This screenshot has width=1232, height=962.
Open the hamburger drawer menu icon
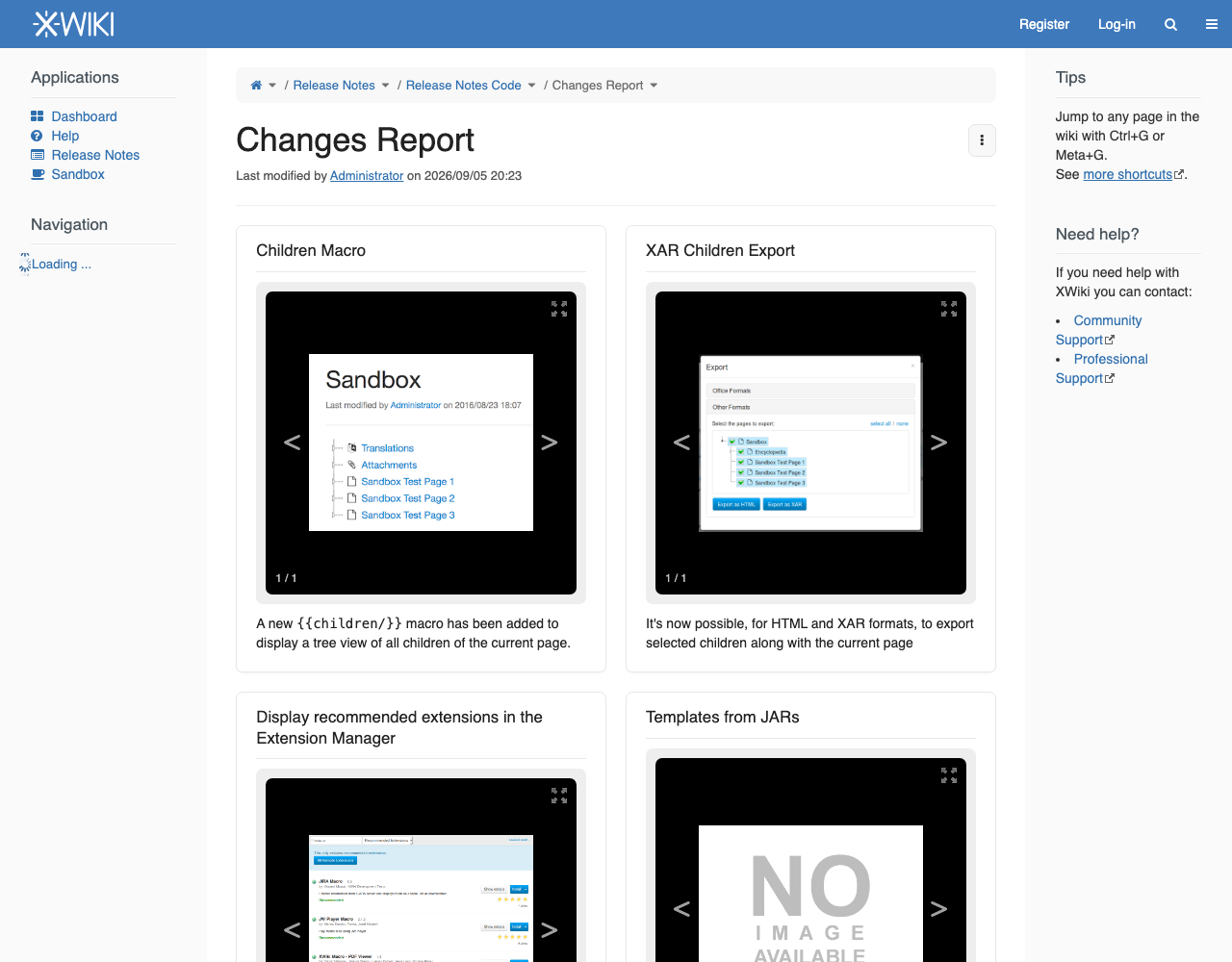point(1212,24)
